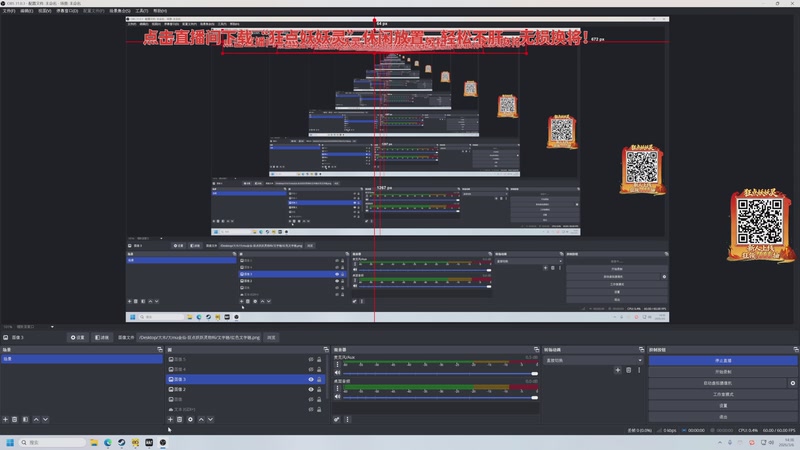Open the 工具 (Tools) menu

[142, 11]
